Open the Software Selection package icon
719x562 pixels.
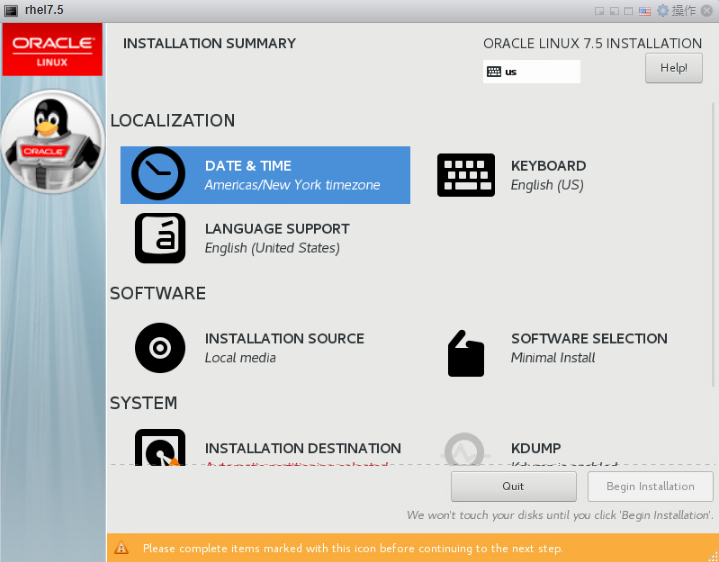(466, 353)
